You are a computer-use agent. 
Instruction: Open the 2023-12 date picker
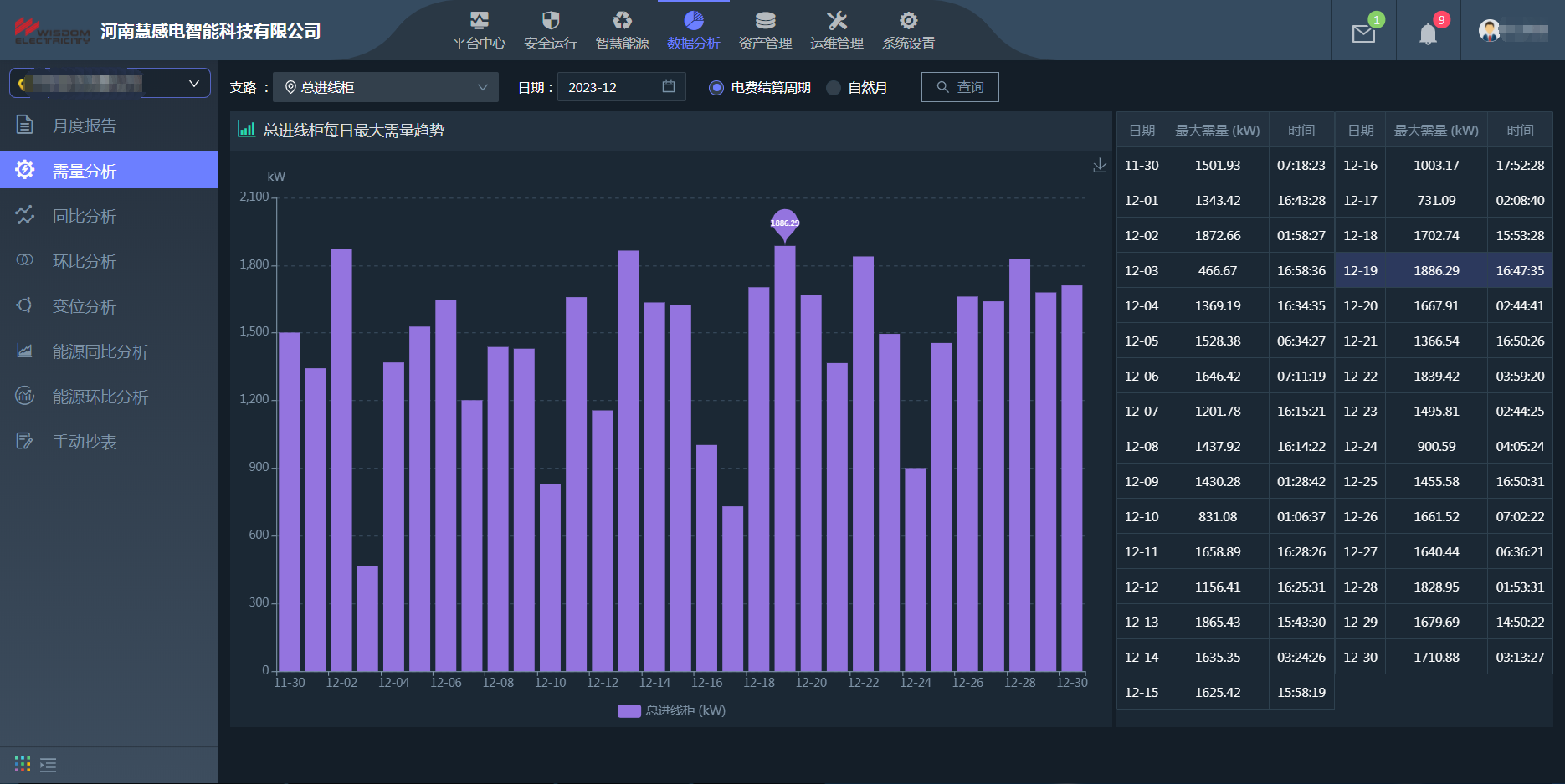click(x=621, y=87)
